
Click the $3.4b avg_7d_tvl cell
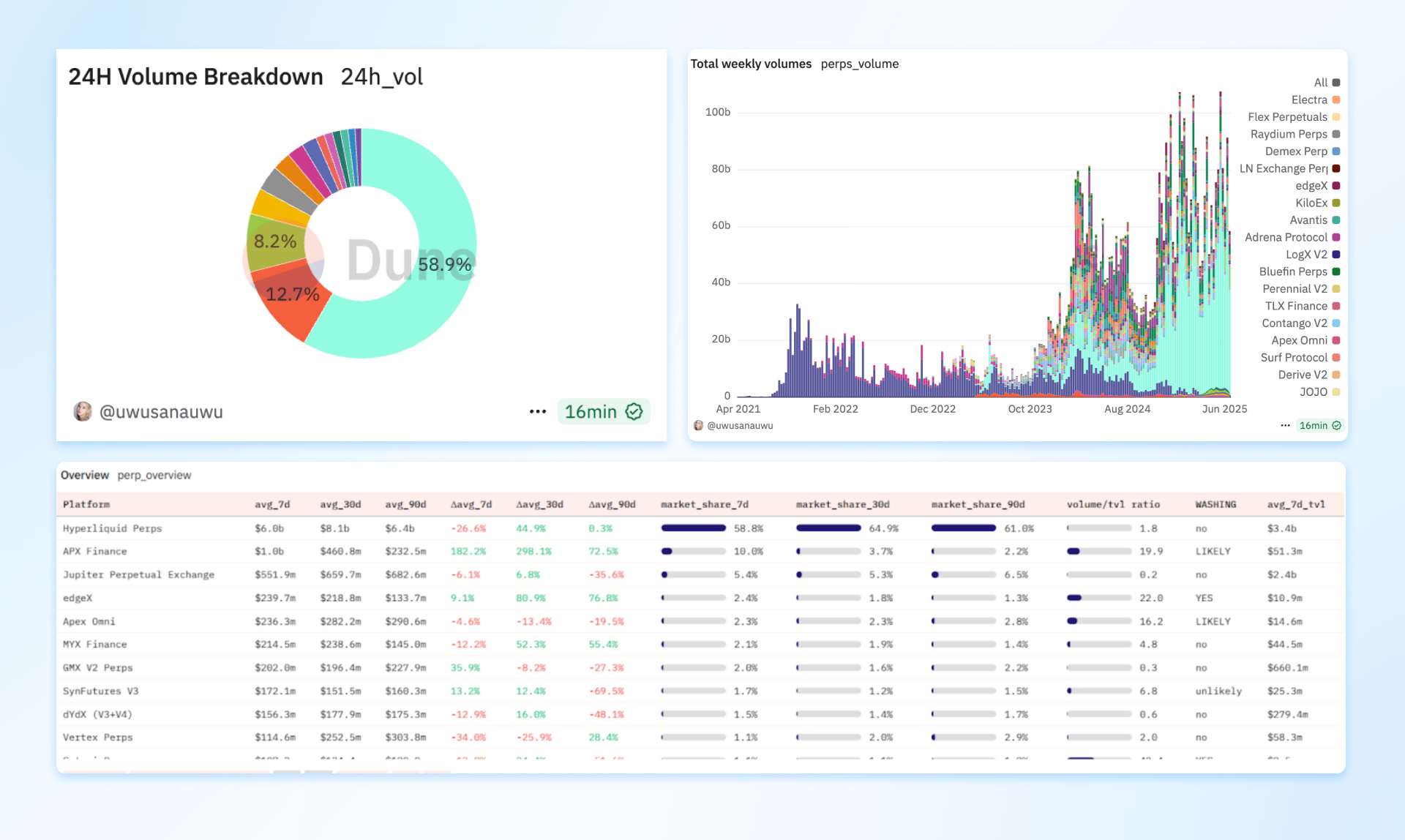point(1281,528)
